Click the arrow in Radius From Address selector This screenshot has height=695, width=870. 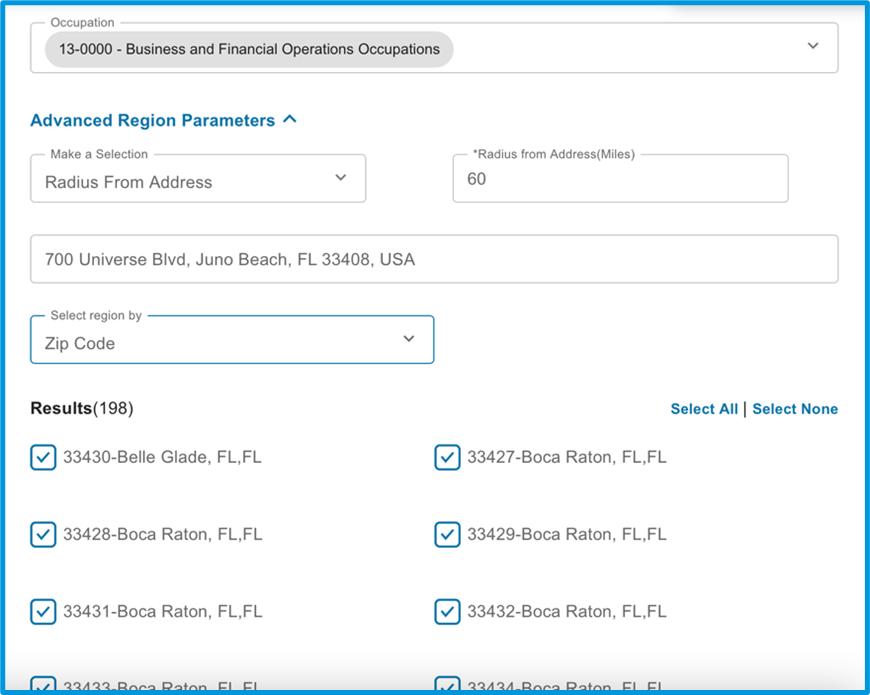341,177
